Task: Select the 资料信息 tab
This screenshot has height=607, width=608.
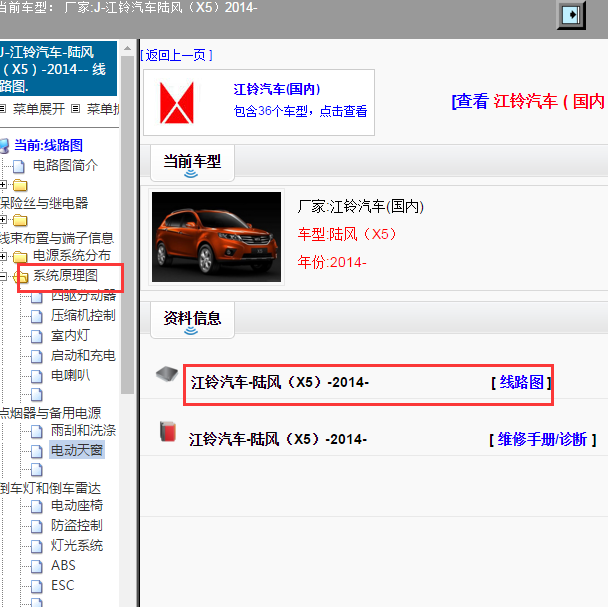Action: [192, 320]
